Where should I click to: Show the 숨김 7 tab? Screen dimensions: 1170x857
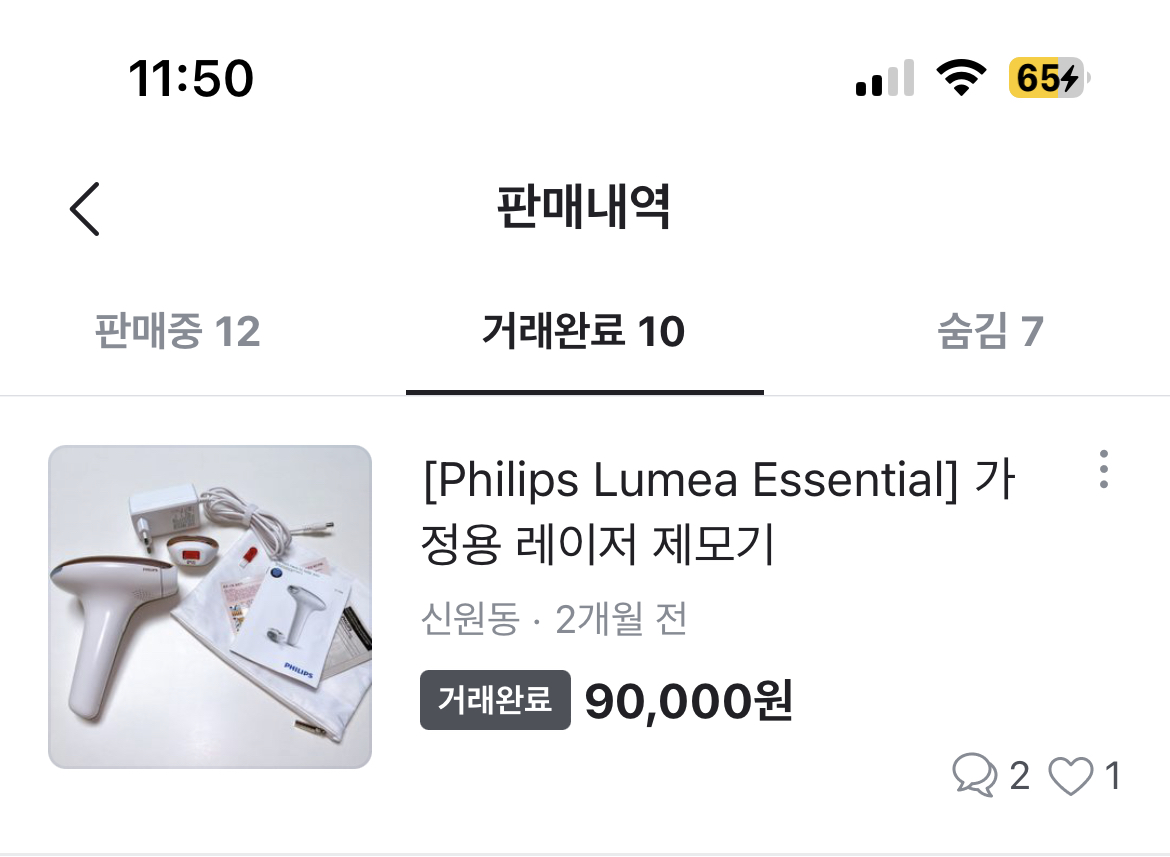click(990, 331)
